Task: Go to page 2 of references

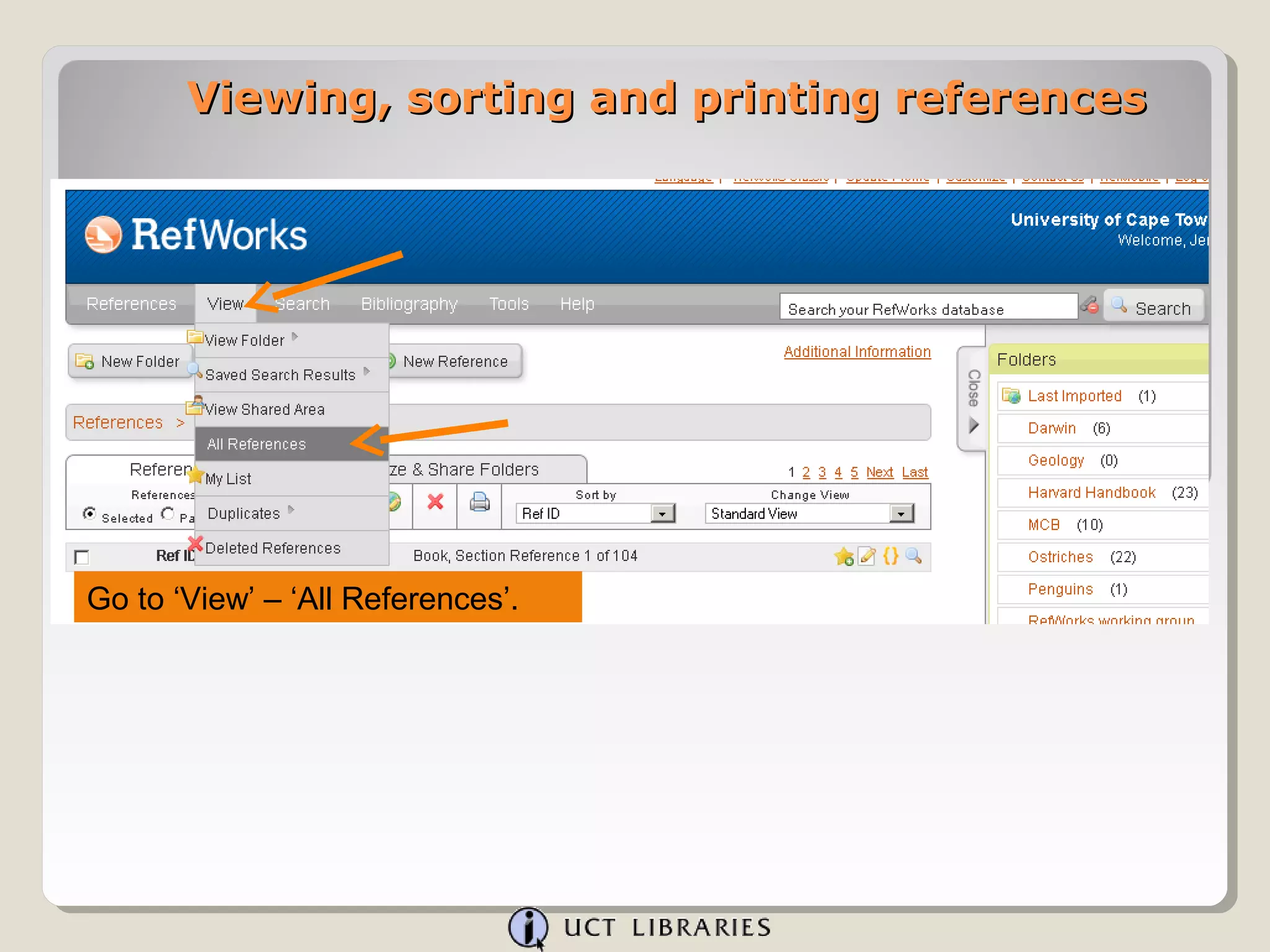Action: coord(806,472)
